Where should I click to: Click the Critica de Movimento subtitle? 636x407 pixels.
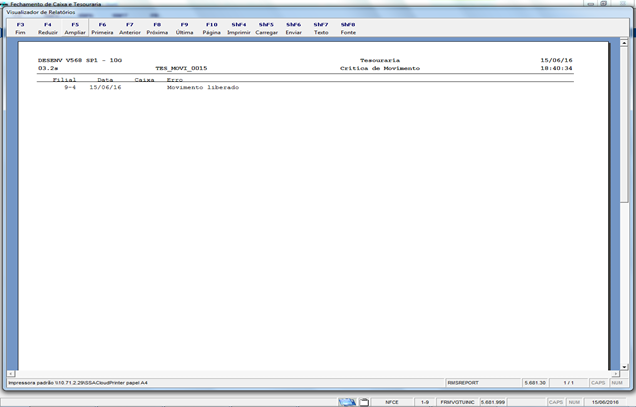click(x=380, y=68)
